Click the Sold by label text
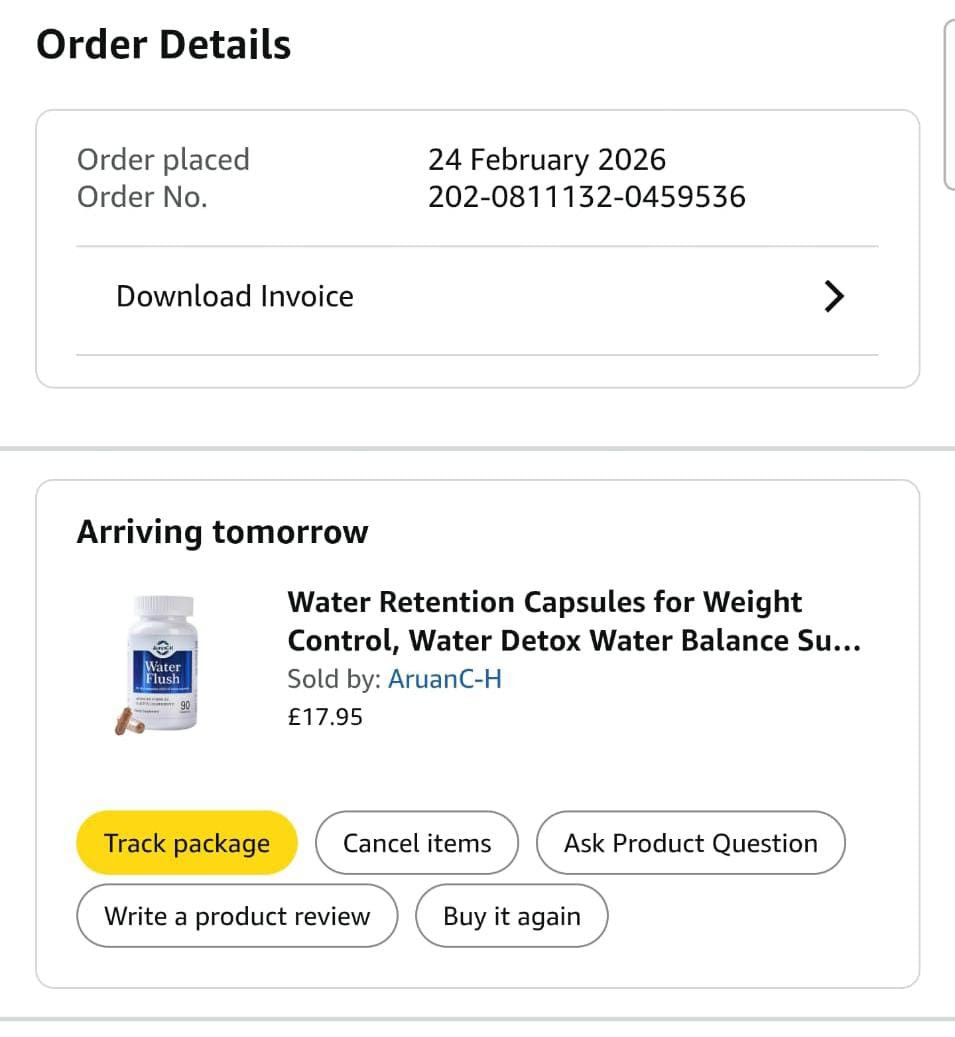 click(333, 679)
